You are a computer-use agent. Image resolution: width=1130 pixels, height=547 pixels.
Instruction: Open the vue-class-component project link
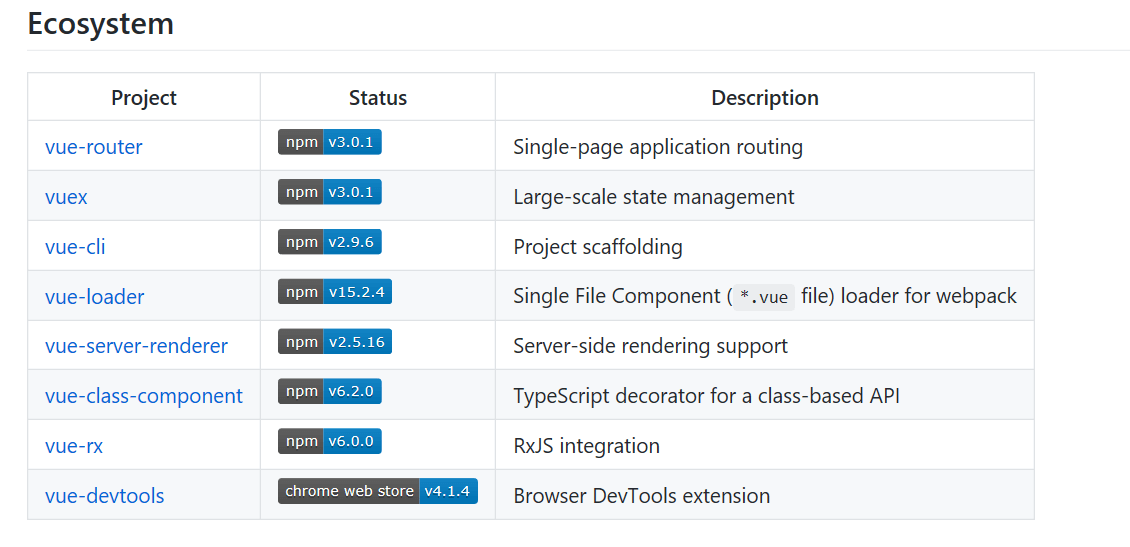pos(144,396)
